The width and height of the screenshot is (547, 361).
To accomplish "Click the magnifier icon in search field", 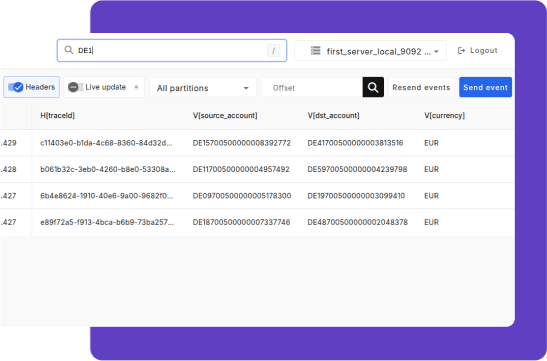I will tap(69, 50).
